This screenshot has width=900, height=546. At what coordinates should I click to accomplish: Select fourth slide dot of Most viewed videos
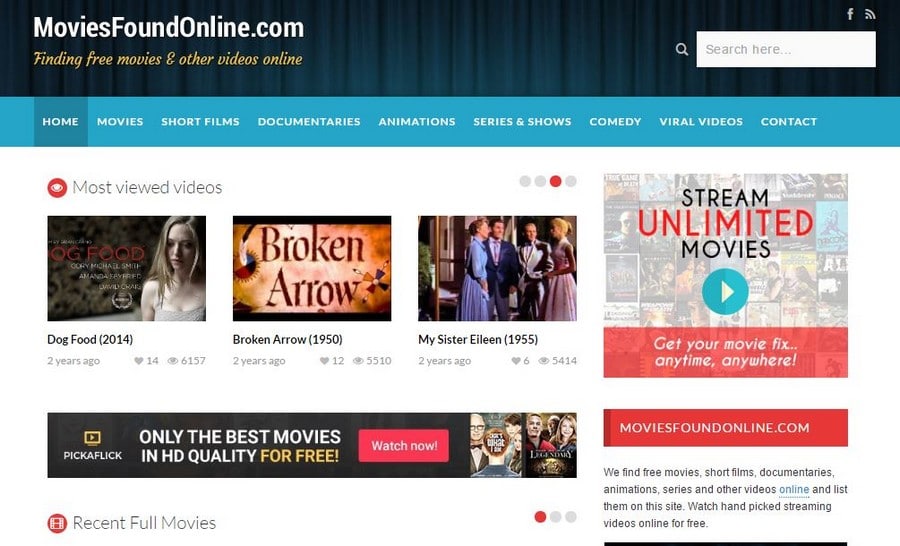point(571,181)
